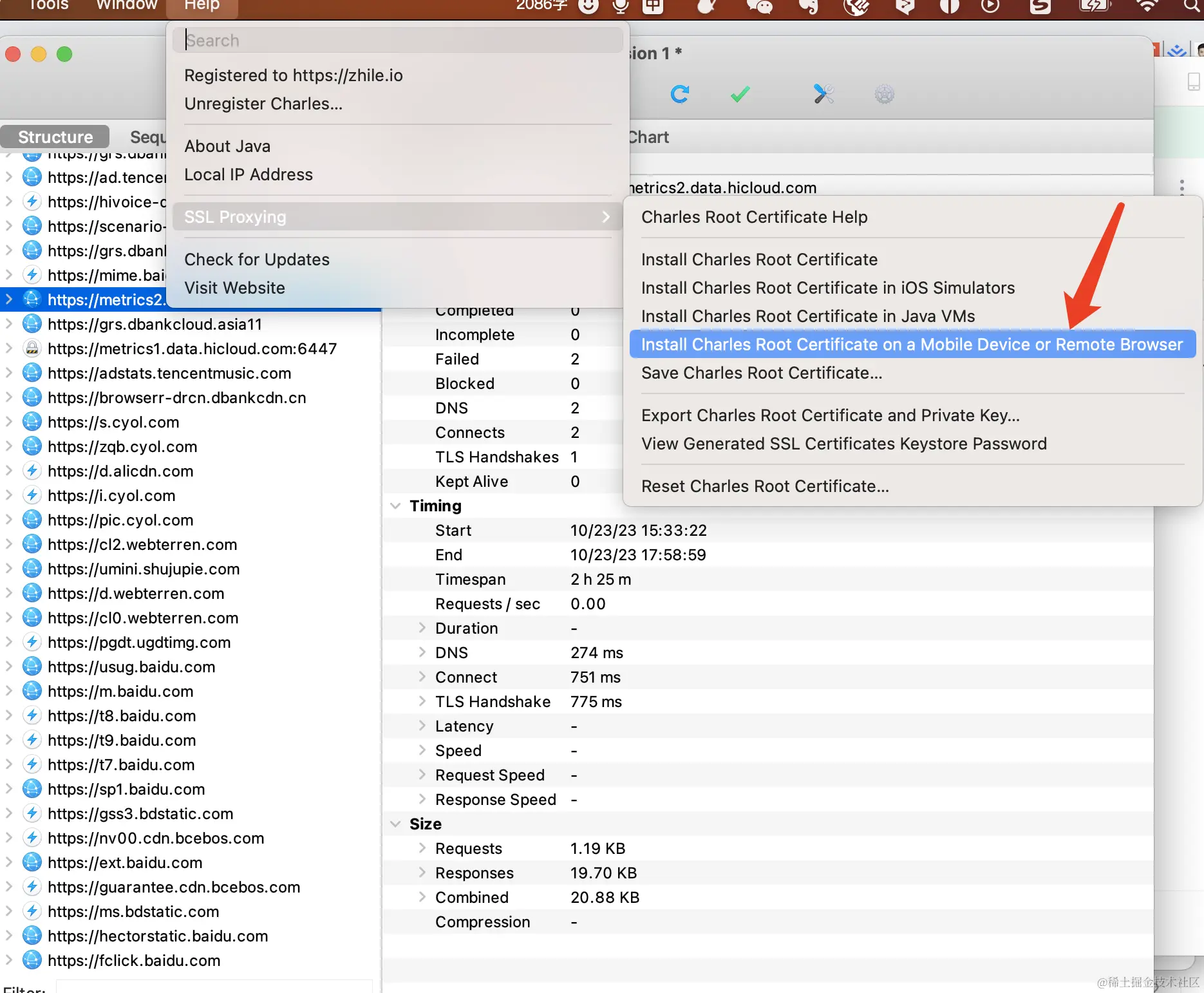Viewport: 1204px width, 993px height.
Task: Click the lightning icon beside https://pgdt.ugdtimg.com
Action: coord(32,642)
